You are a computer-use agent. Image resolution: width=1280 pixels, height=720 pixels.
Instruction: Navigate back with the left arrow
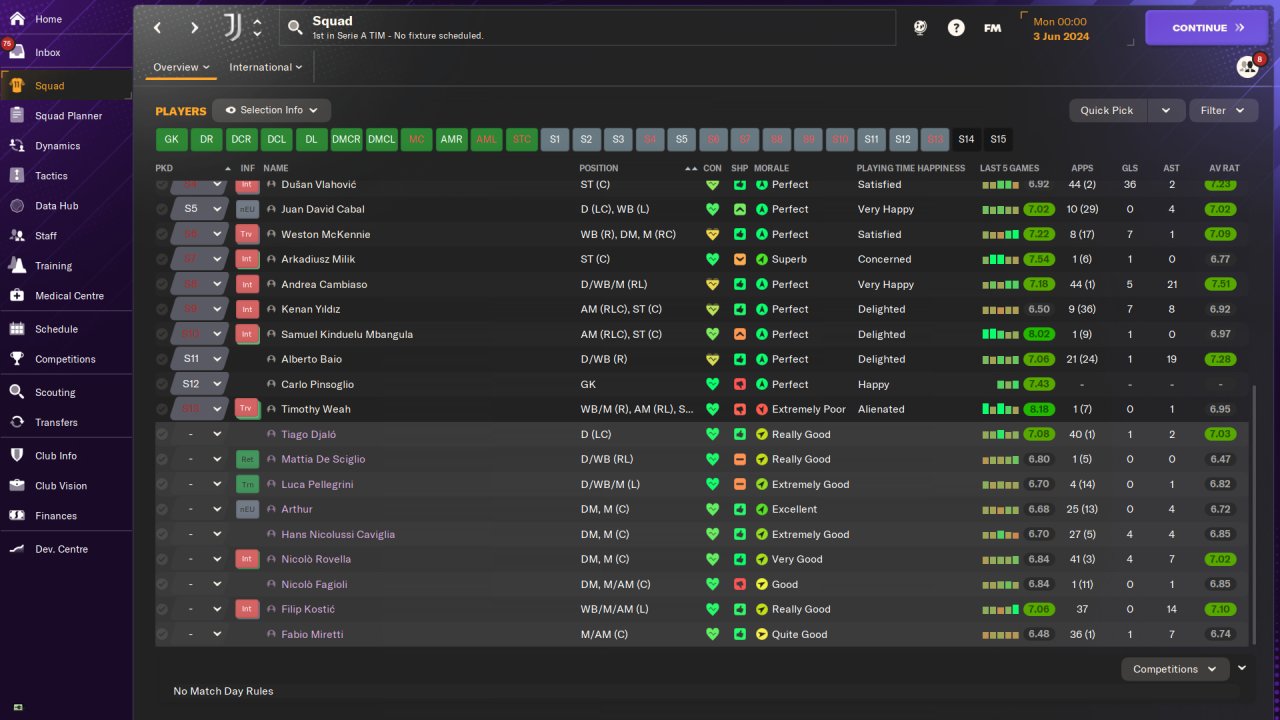(x=158, y=28)
